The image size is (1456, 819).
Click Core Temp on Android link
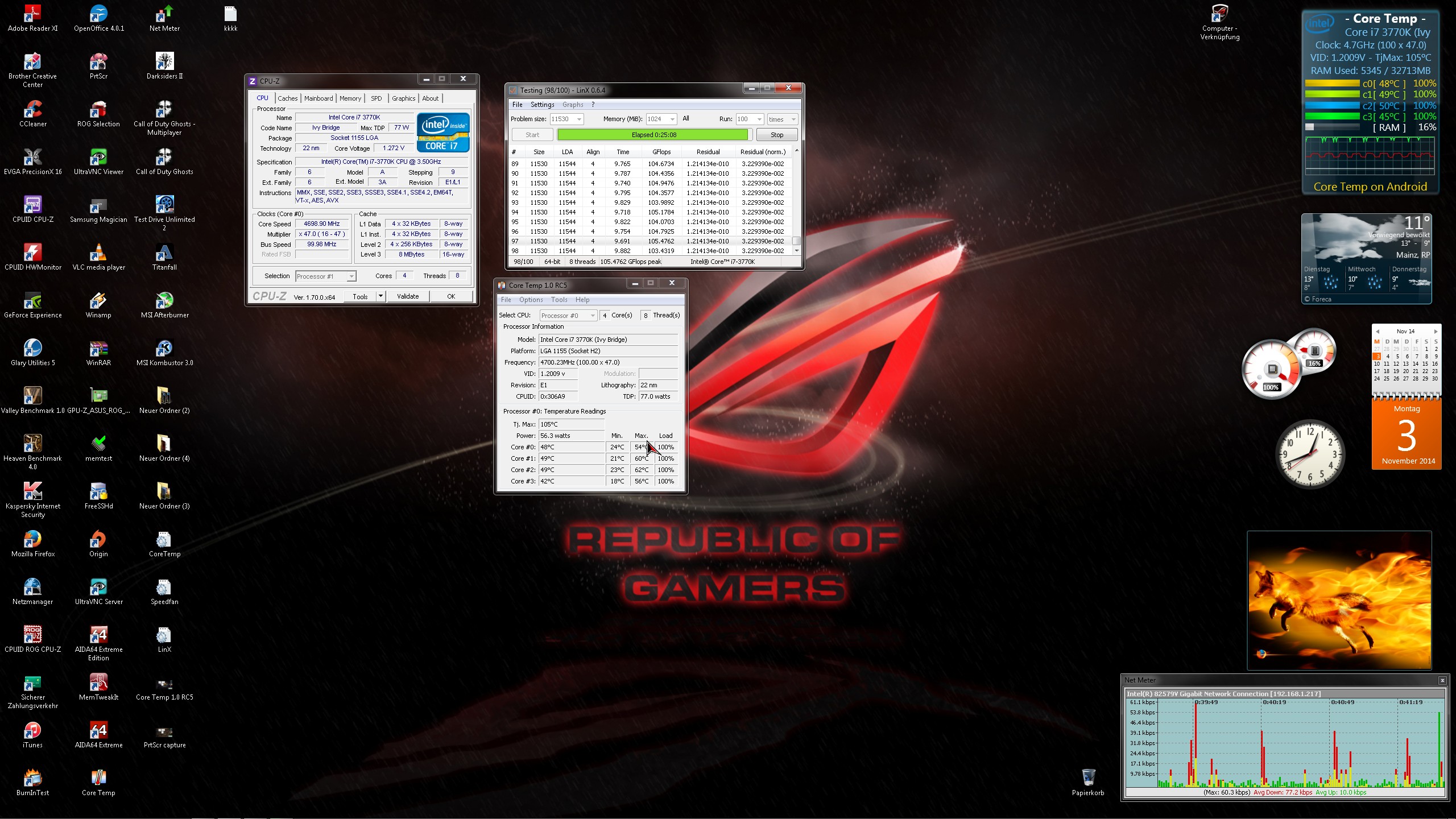point(1370,187)
